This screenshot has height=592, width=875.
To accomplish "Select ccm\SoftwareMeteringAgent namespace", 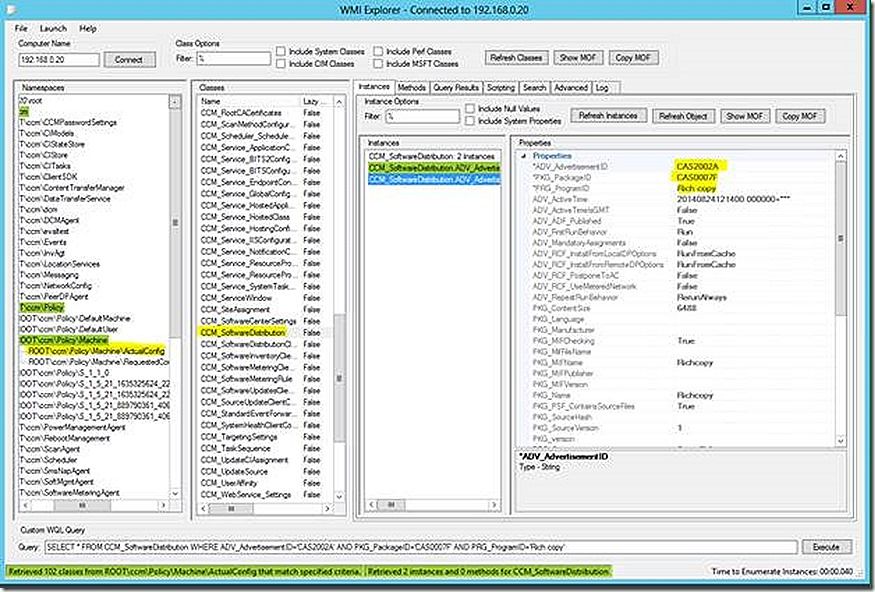I will [x=69, y=493].
